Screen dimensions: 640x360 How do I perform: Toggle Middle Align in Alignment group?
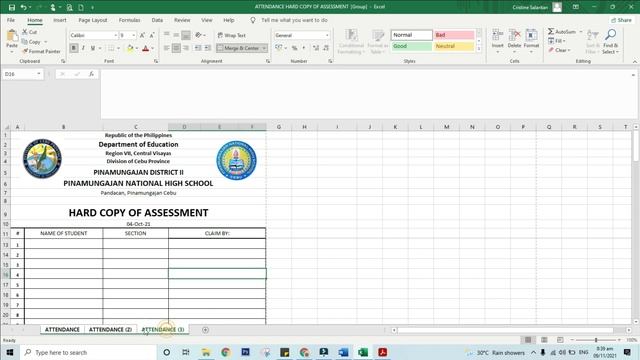coord(176,36)
